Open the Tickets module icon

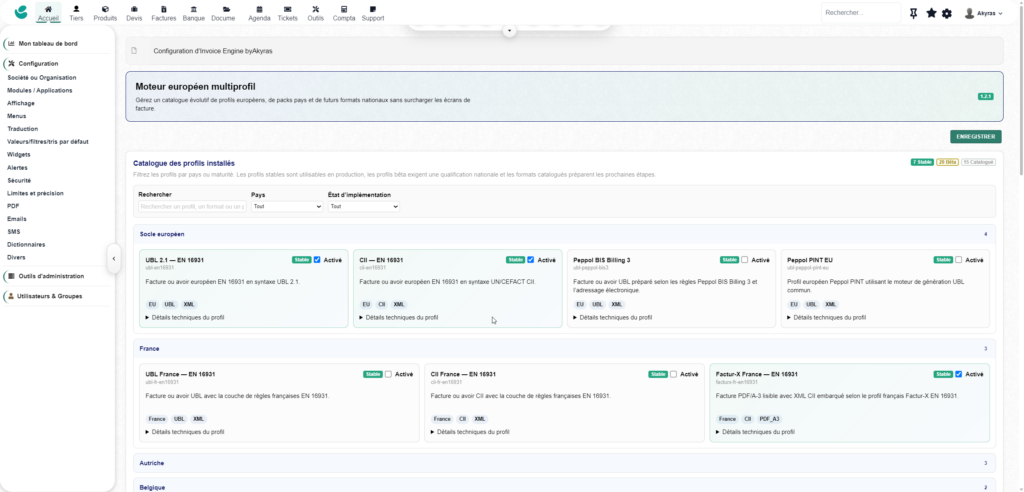coord(287,9)
